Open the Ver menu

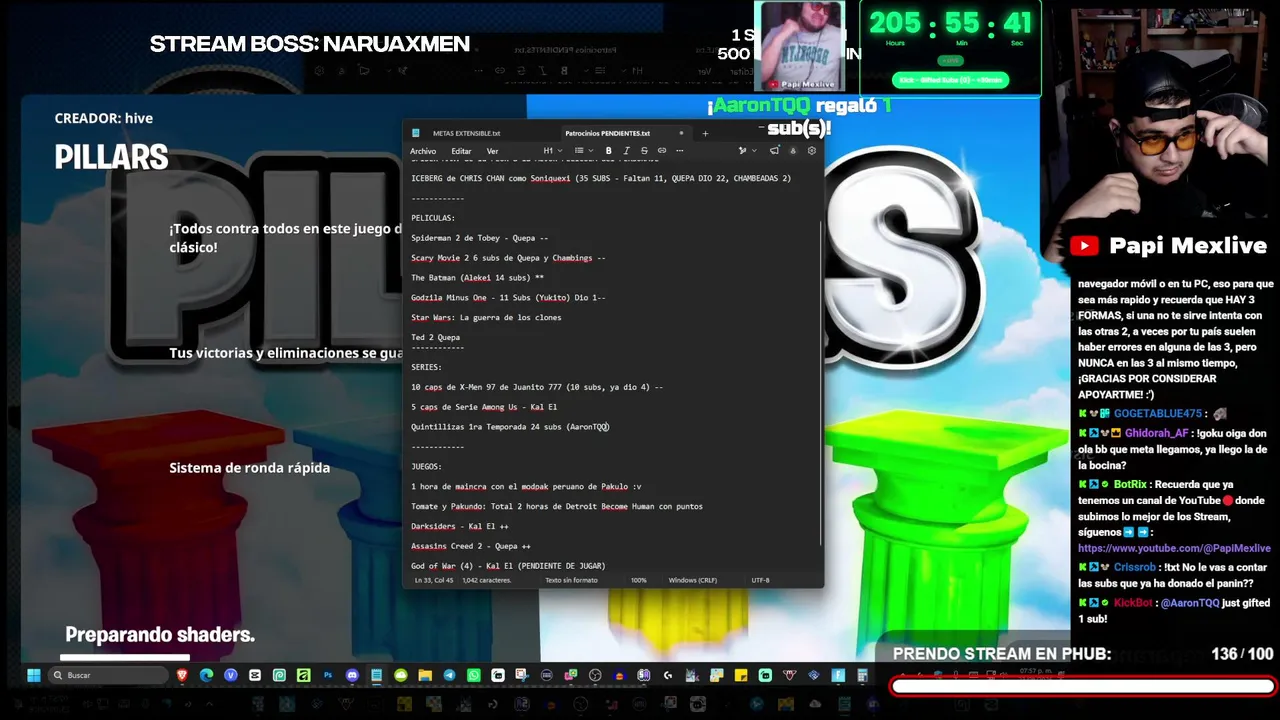tap(492, 151)
